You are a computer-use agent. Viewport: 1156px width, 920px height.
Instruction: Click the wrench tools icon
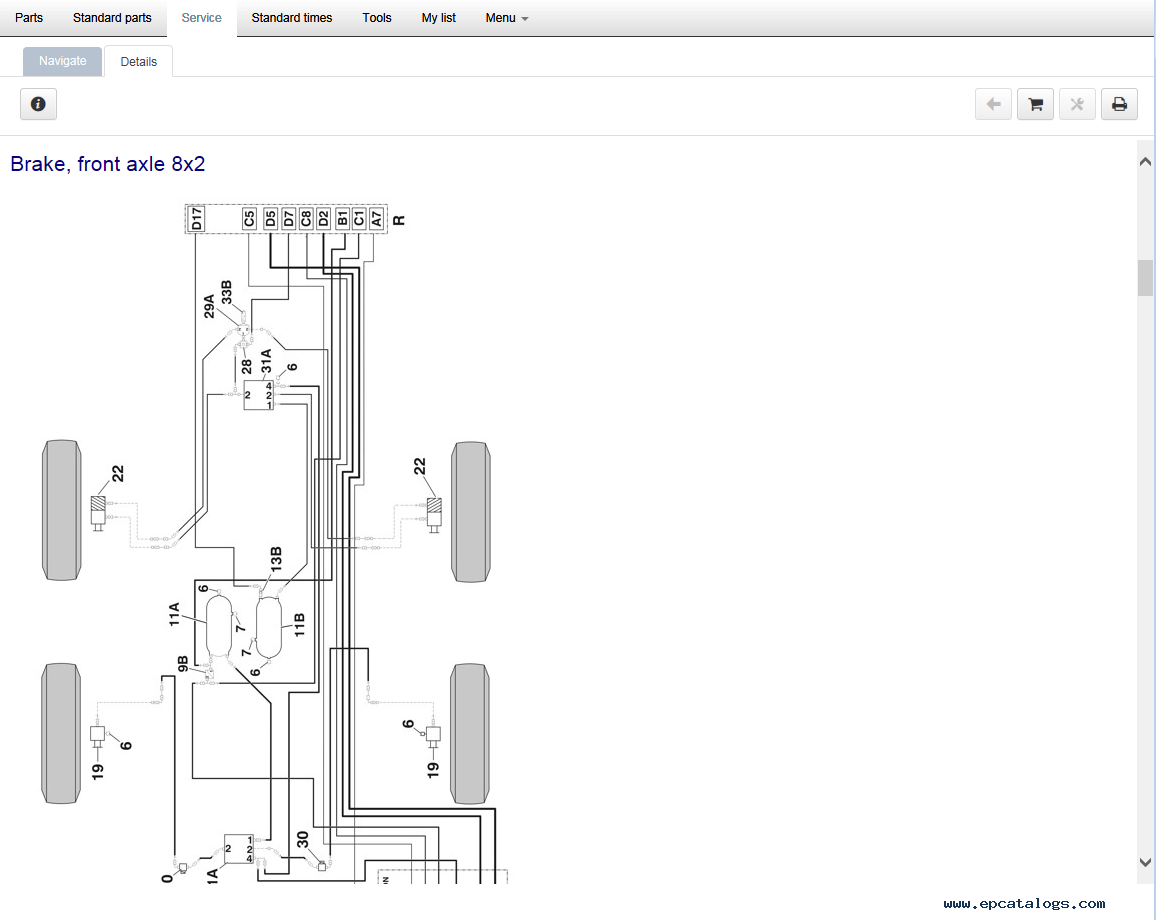(x=1077, y=104)
